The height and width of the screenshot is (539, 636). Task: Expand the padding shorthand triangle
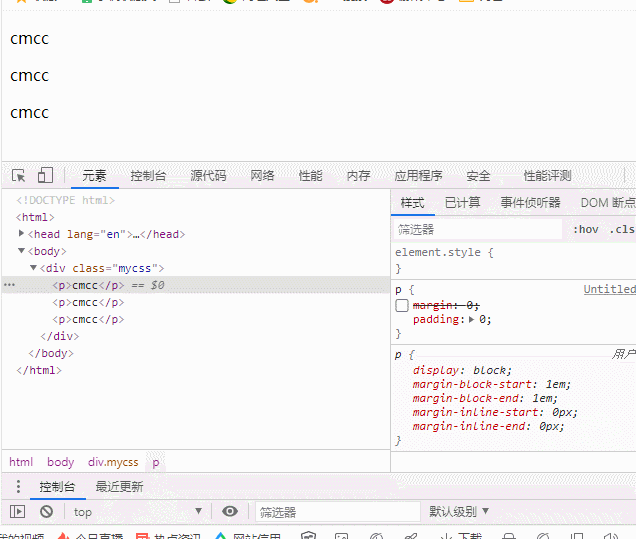pyautogui.click(x=471, y=320)
